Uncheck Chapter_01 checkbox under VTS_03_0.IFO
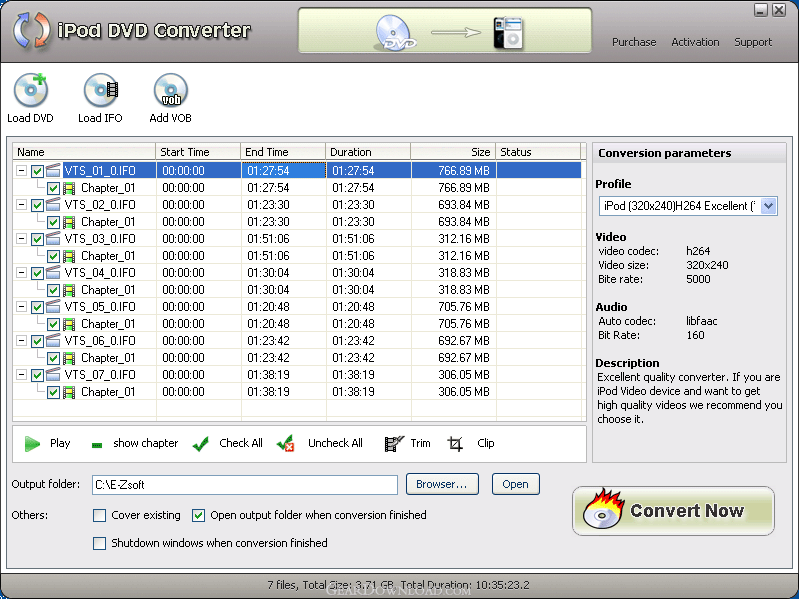The image size is (799, 599). click(54, 256)
